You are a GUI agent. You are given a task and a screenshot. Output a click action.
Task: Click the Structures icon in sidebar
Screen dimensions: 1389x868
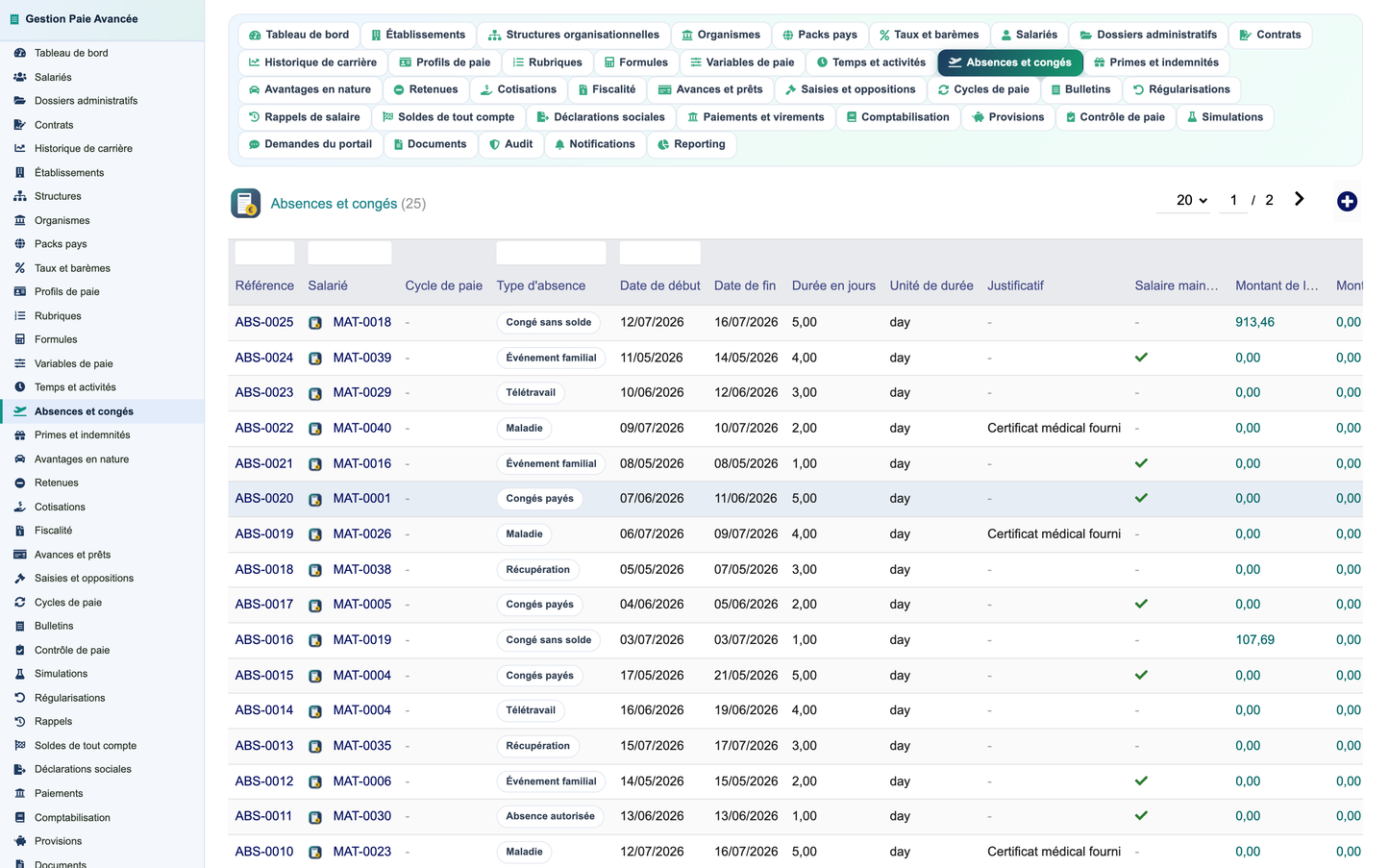[19, 196]
